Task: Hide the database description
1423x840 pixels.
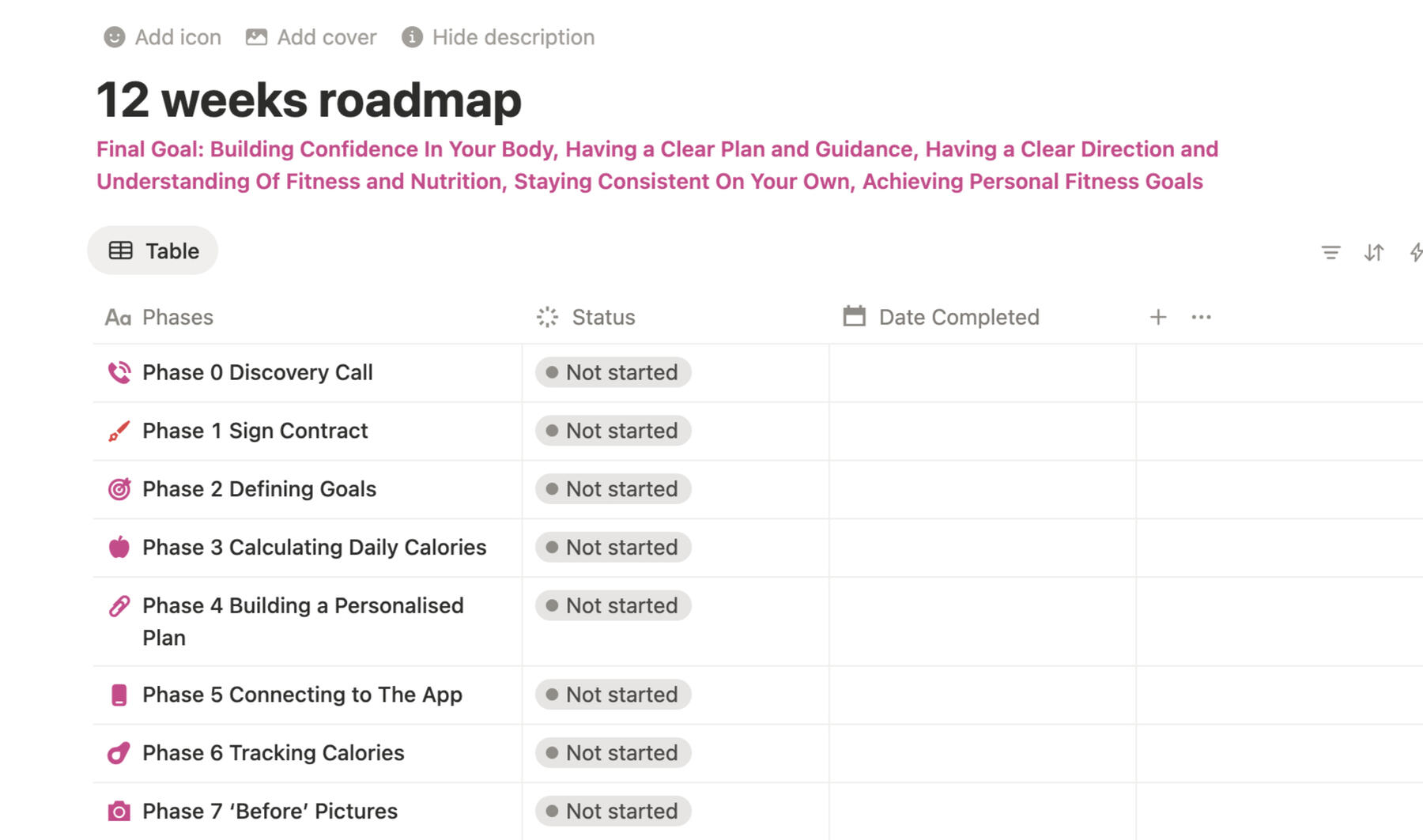Action: pyautogui.click(x=498, y=37)
